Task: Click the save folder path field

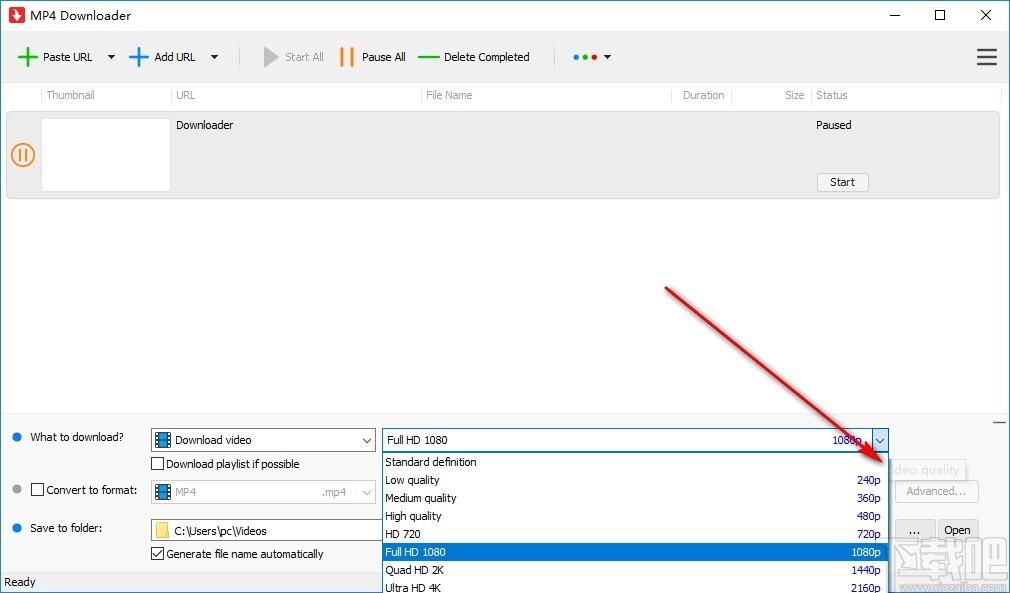Action: pyautogui.click(x=267, y=531)
